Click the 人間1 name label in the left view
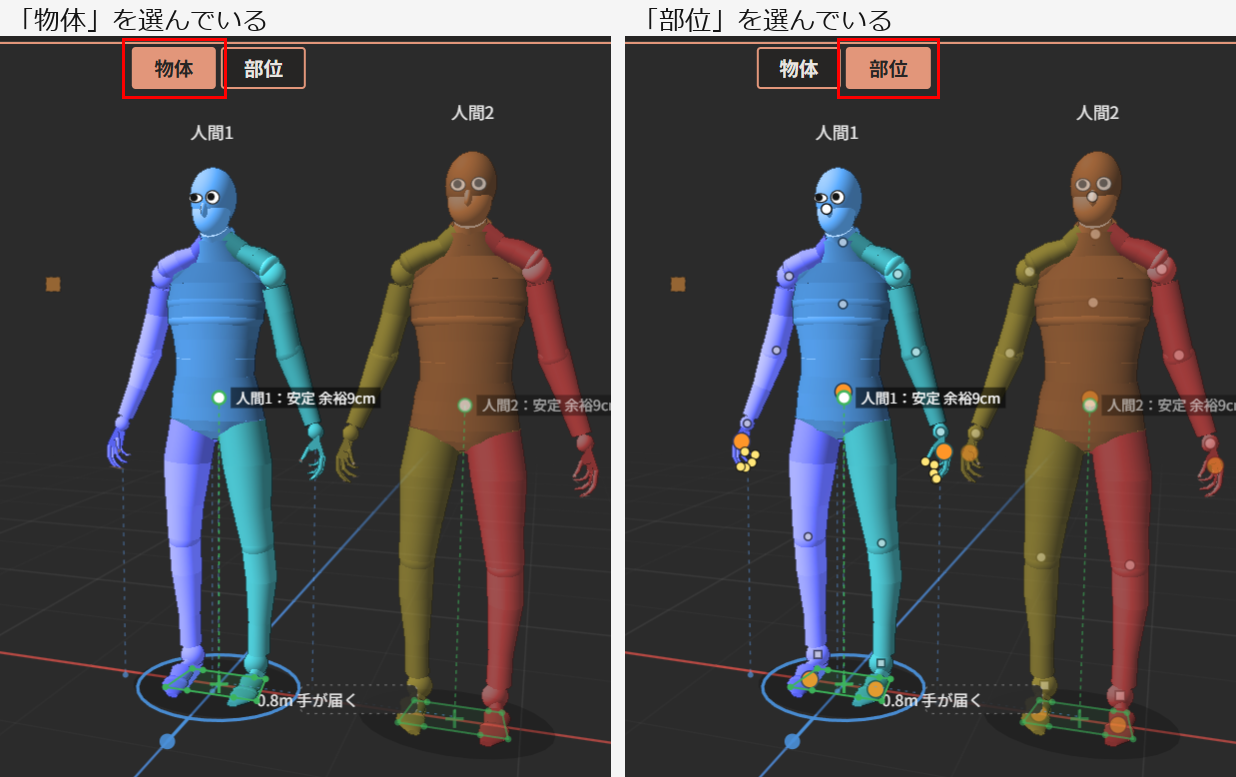 click(x=212, y=132)
